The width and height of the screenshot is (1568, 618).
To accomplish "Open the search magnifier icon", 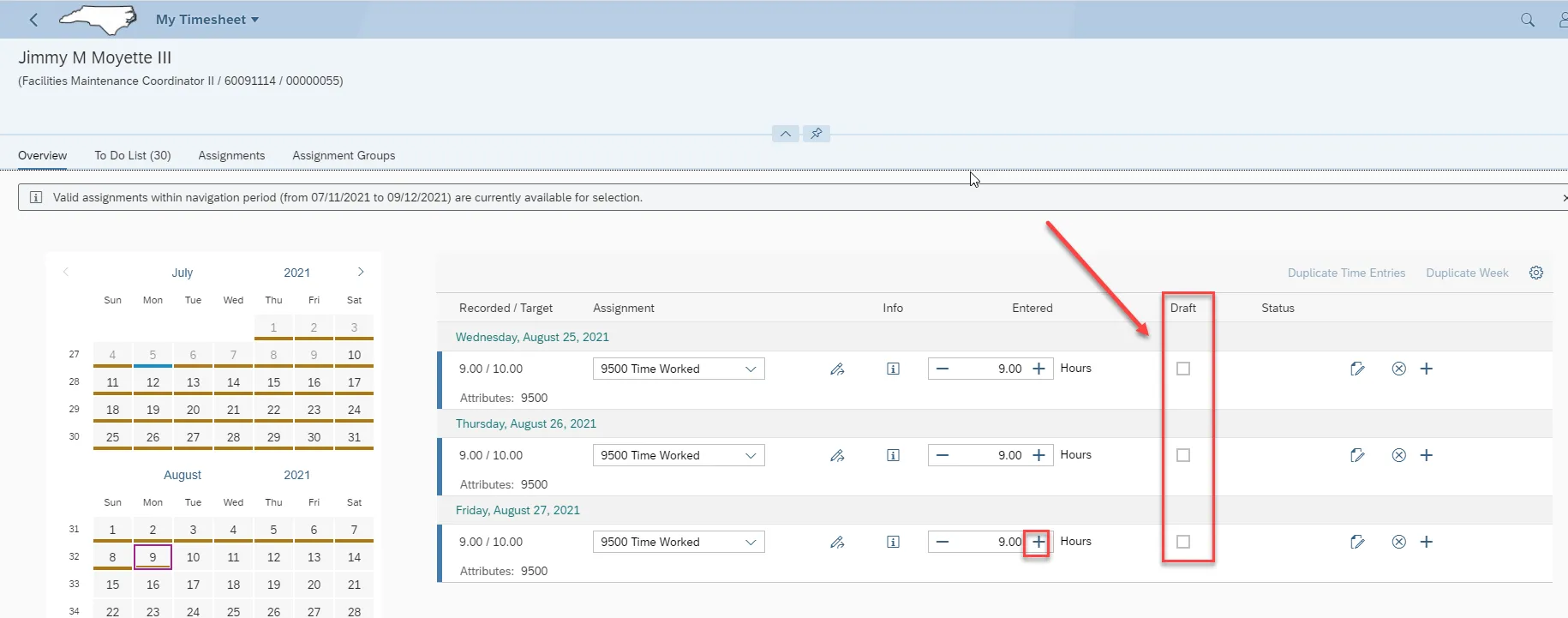I will tap(1527, 20).
